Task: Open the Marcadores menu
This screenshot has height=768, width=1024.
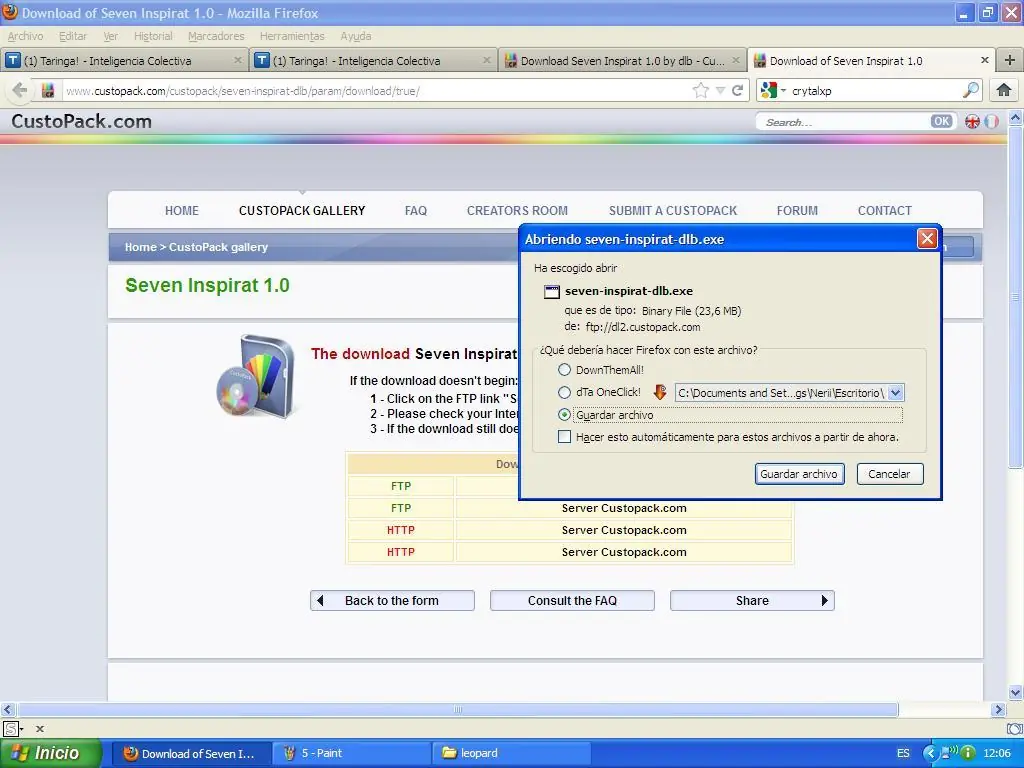Action: [216, 36]
